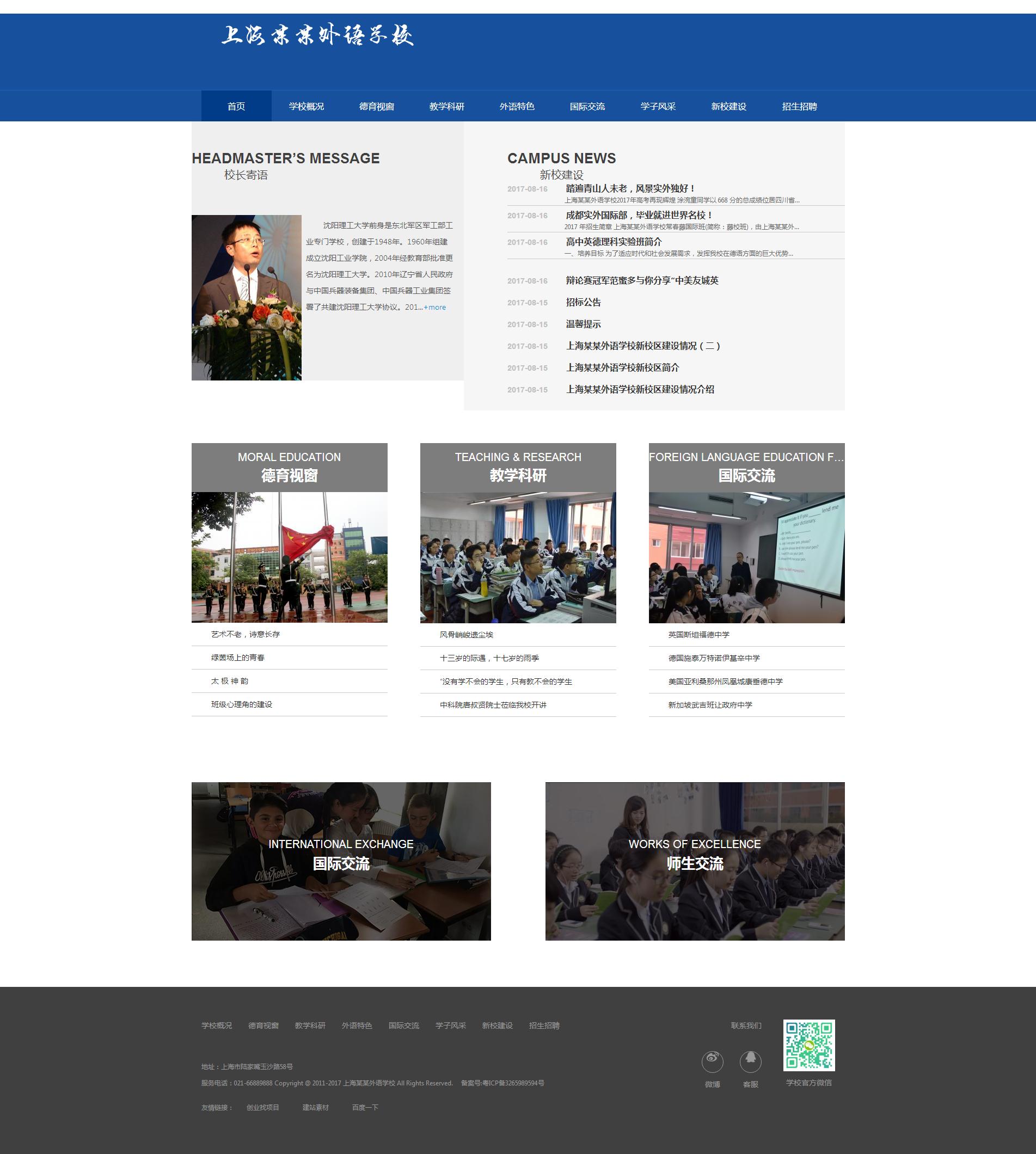
Task: Click the school logo calligraphy title
Action: [317, 35]
